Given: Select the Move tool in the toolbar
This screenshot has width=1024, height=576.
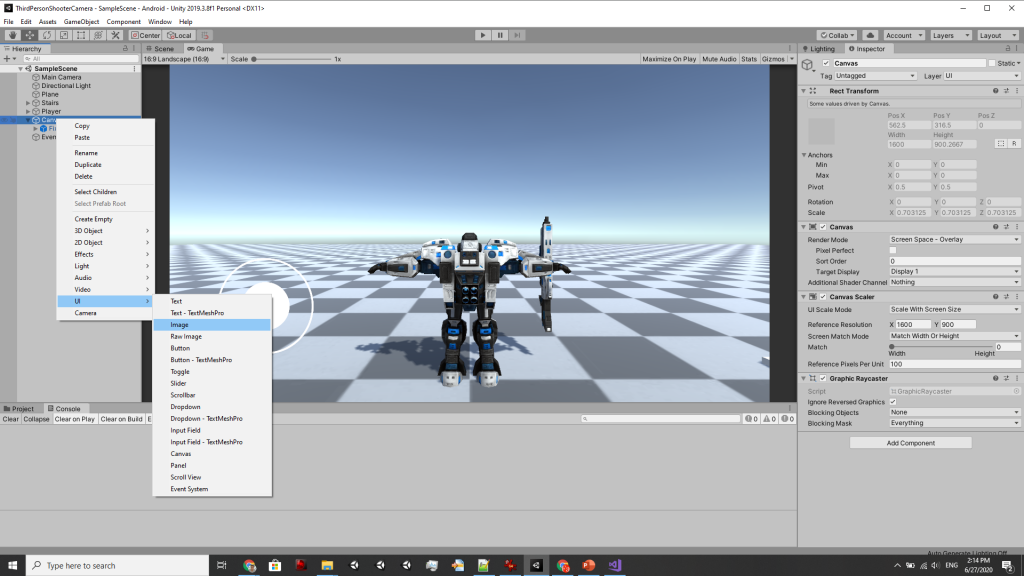Looking at the screenshot, I should [29, 35].
